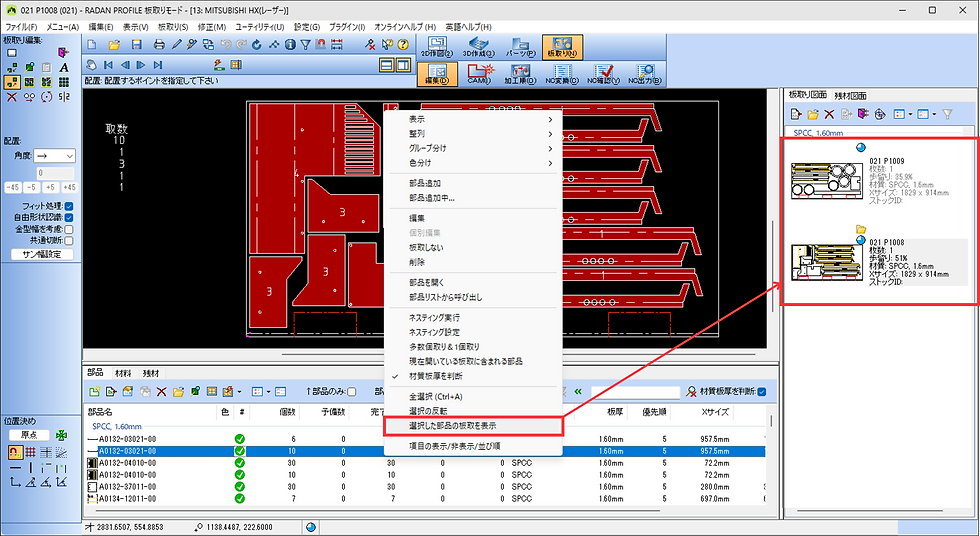Toggle the 自由形状認識 checkbox
Screen dimensions: 980x536
coord(69,217)
